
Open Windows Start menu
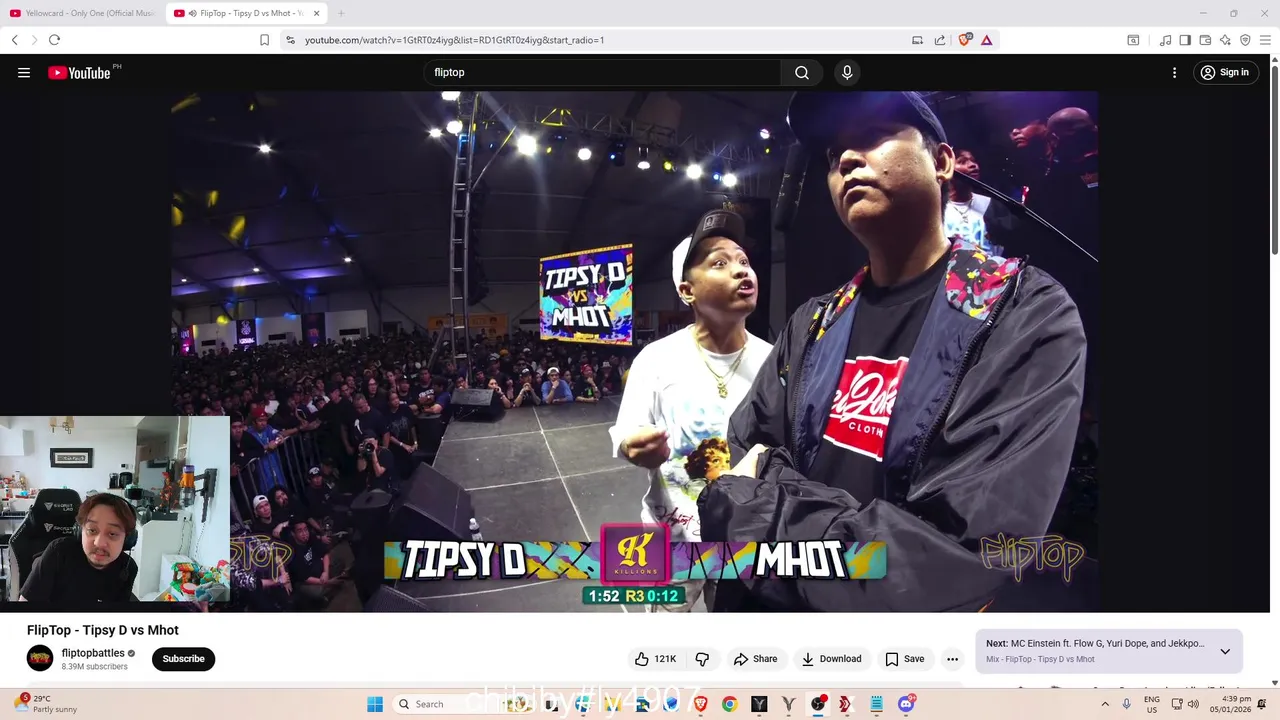(375, 704)
